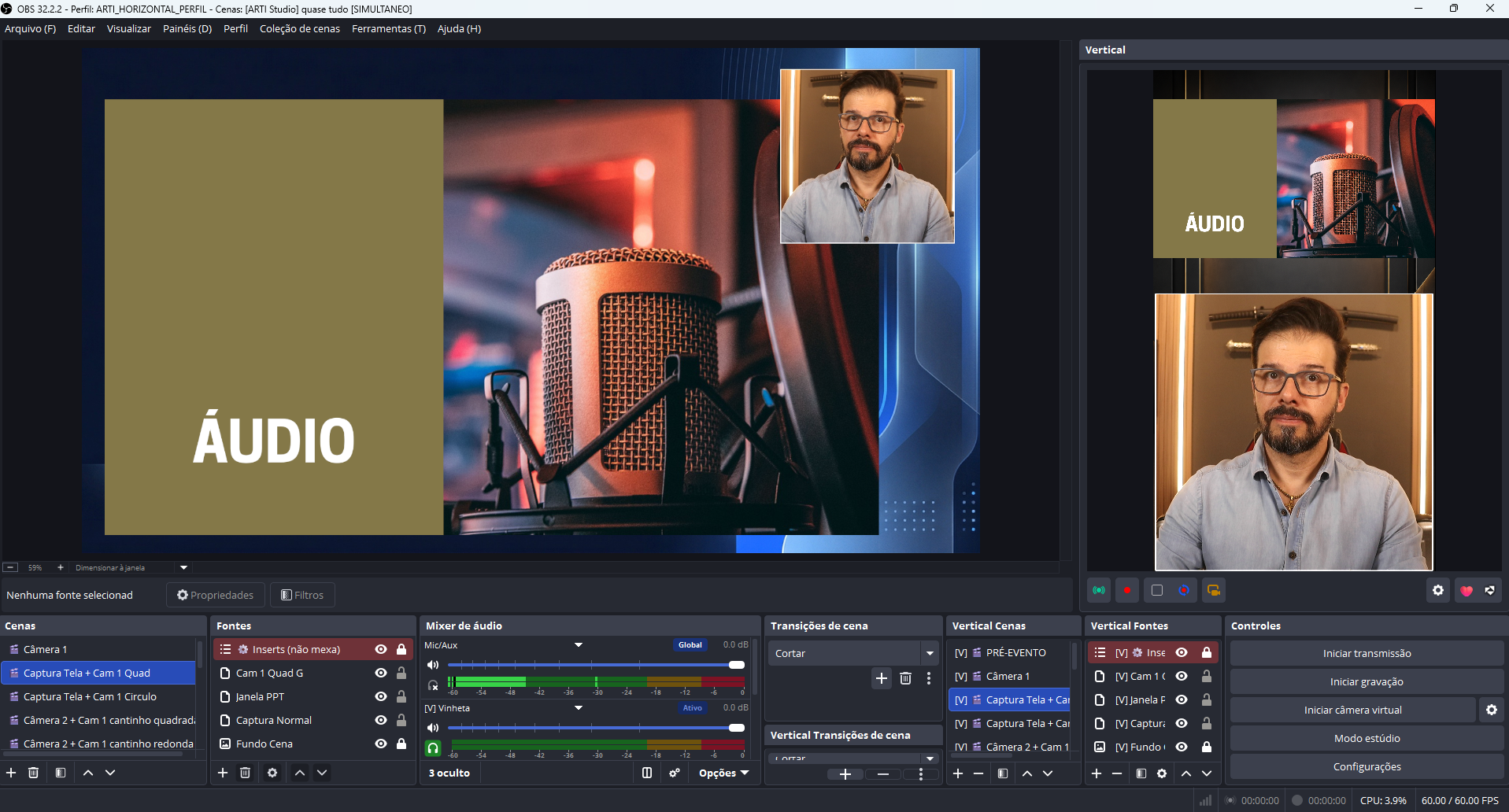Add a new source in Fontes panel

coord(223,773)
